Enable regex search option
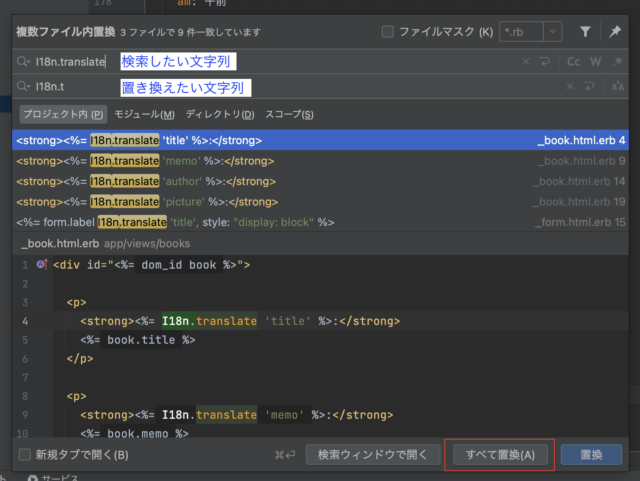Viewport: 640px width, 481px height. [618, 62]
